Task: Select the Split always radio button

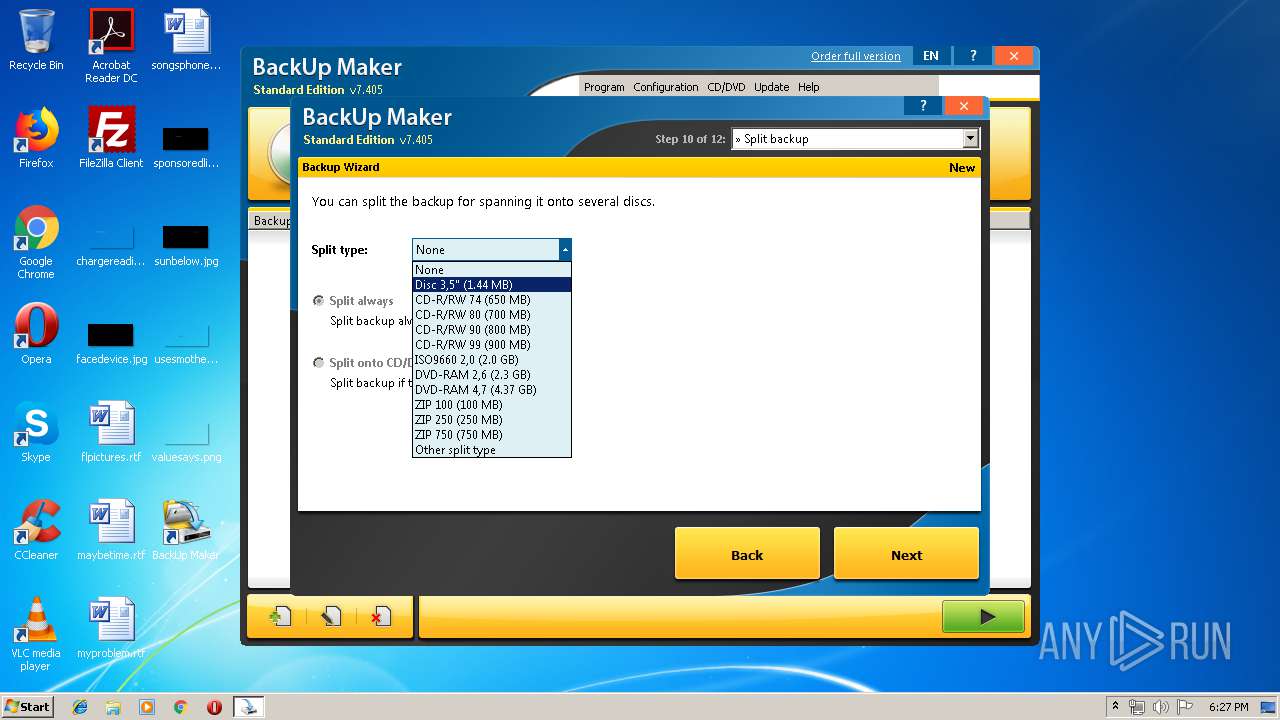Action: click(319, 301)
